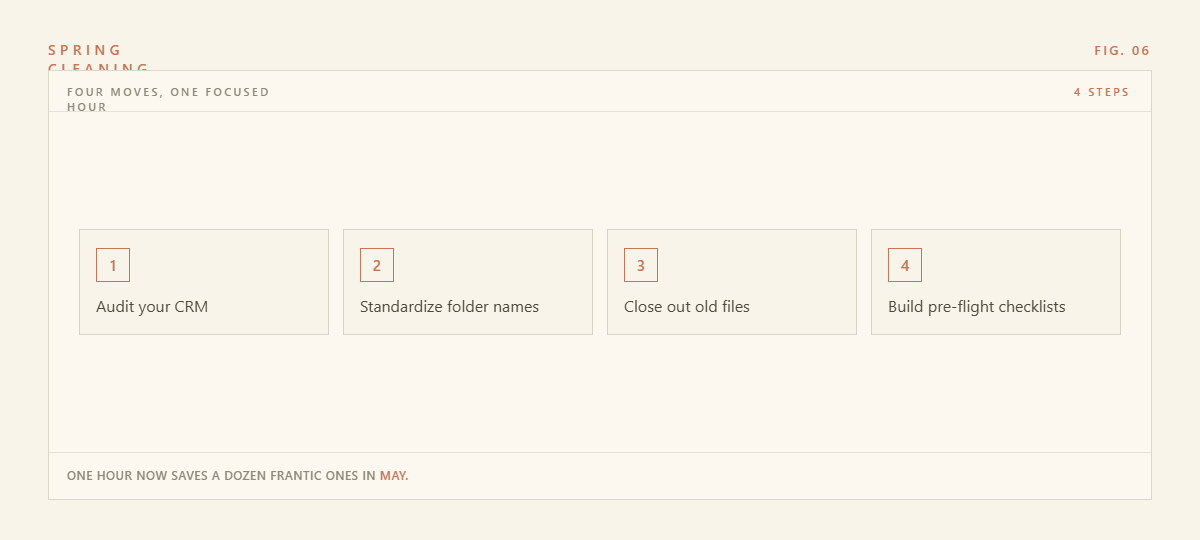Image resolution: width=1200 pixels, height=540 pixels.
Task: Click the Spring Cleaning heading
Action: tap(99, 58)
